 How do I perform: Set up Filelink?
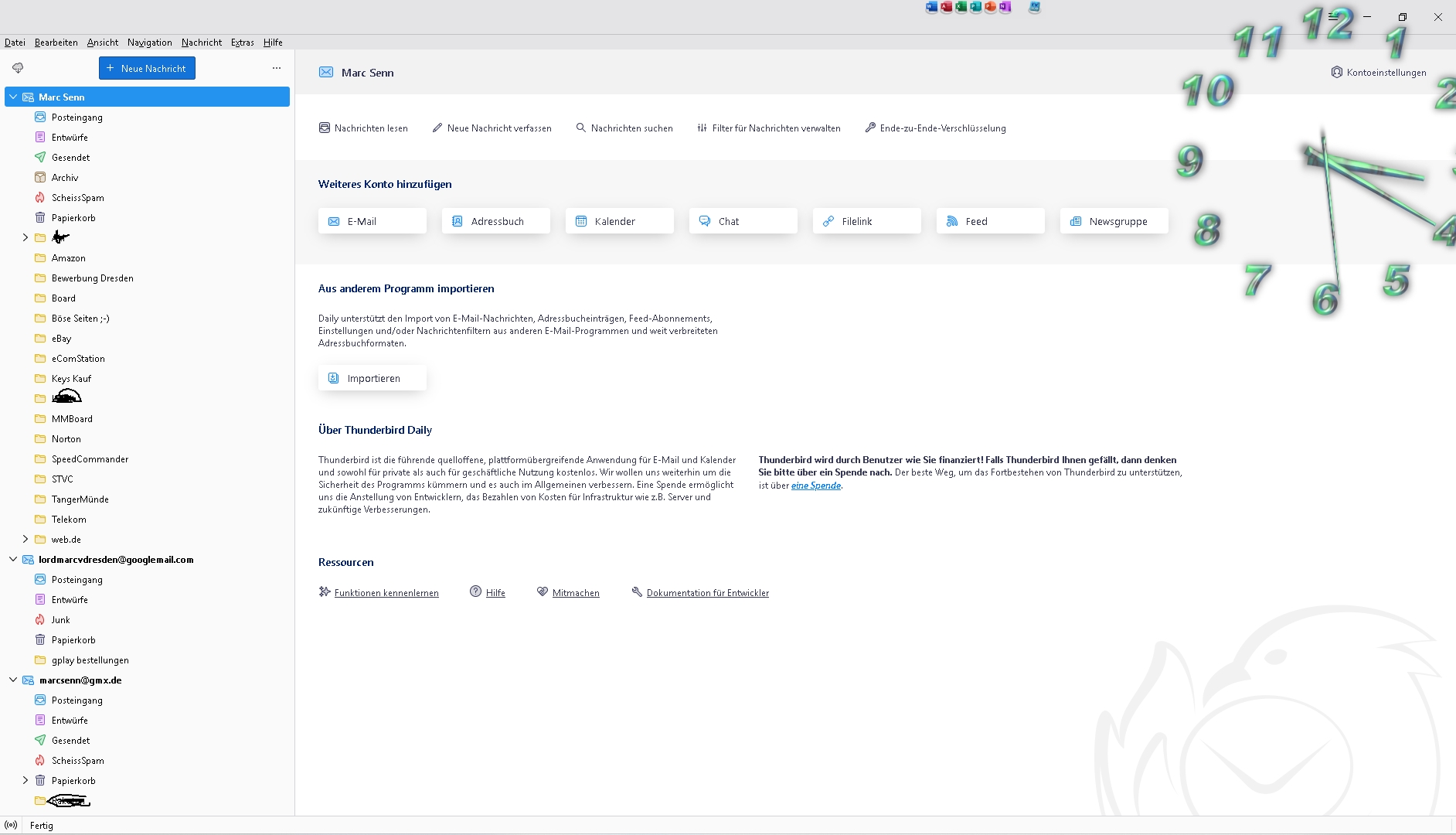pos(867,221)
